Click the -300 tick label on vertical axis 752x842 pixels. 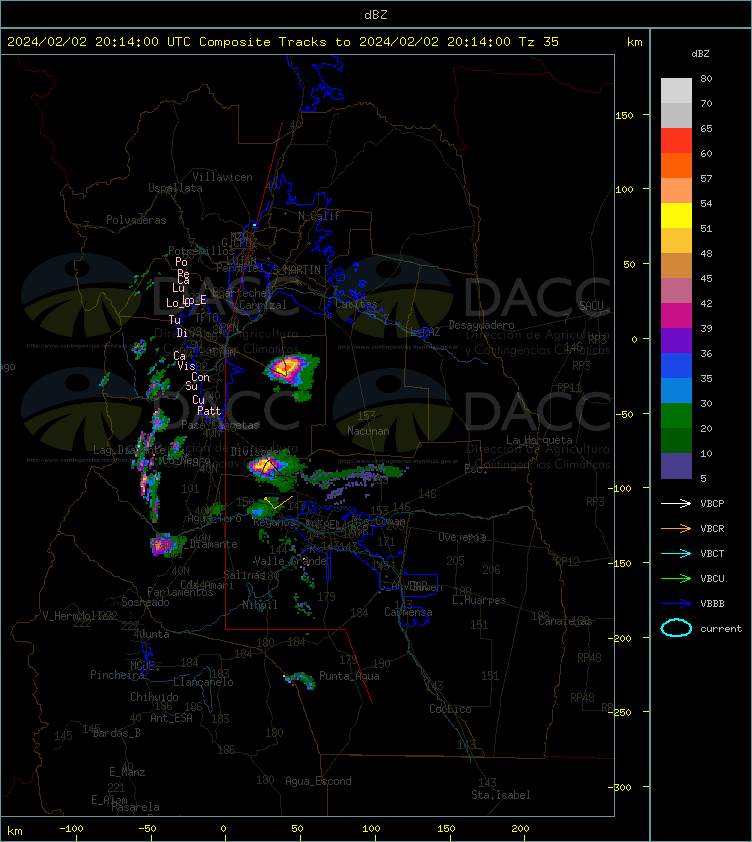(621, 787)
